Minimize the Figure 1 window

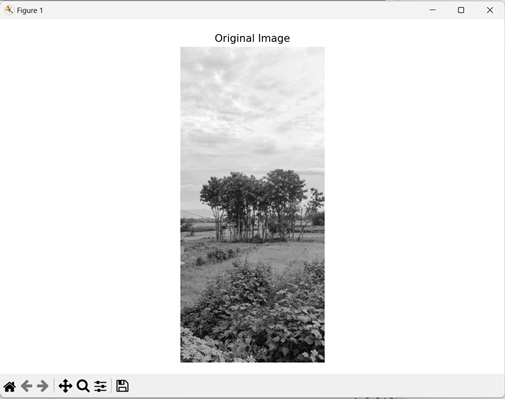433,10
